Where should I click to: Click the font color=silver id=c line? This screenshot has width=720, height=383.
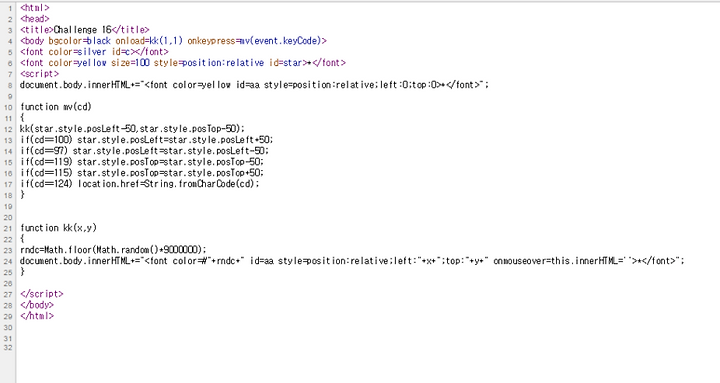click(x=94, y=52)
